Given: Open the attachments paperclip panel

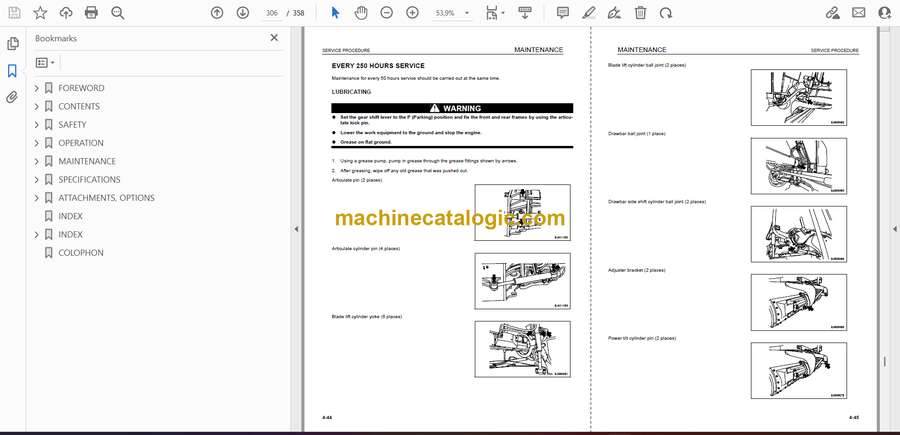Looking at the screenshot, I should 13,97.
